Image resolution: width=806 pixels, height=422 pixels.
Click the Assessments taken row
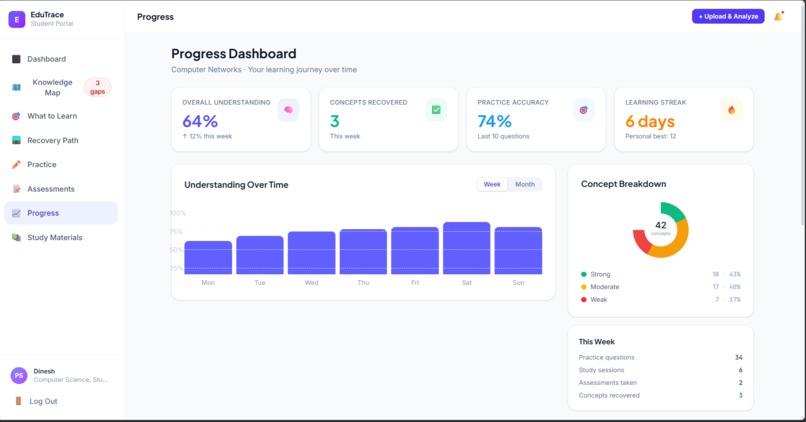tap(661, 383)
